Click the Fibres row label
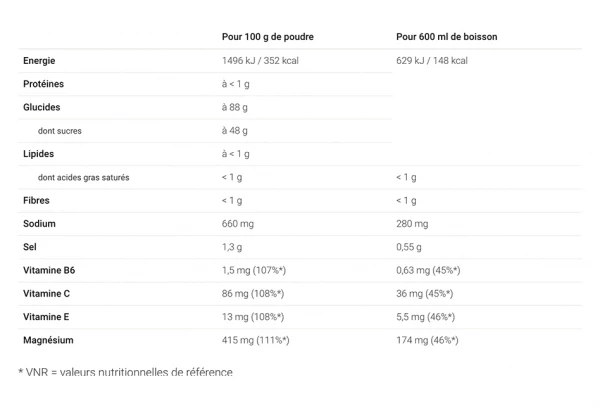This screenshot has height=408, width=600. click(36, 200)
